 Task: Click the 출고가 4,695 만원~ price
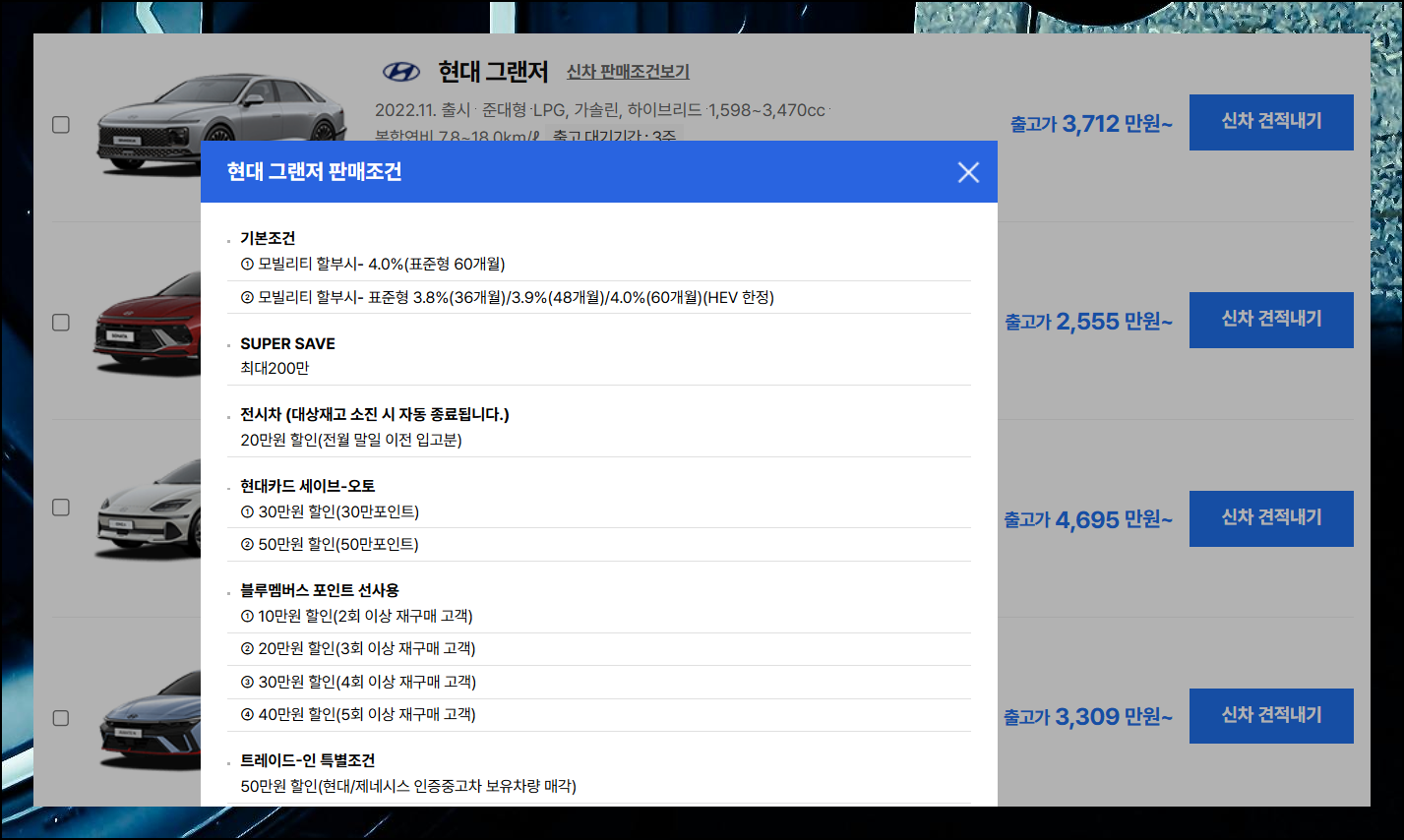pyautogui.click(x=1088, y=519)
